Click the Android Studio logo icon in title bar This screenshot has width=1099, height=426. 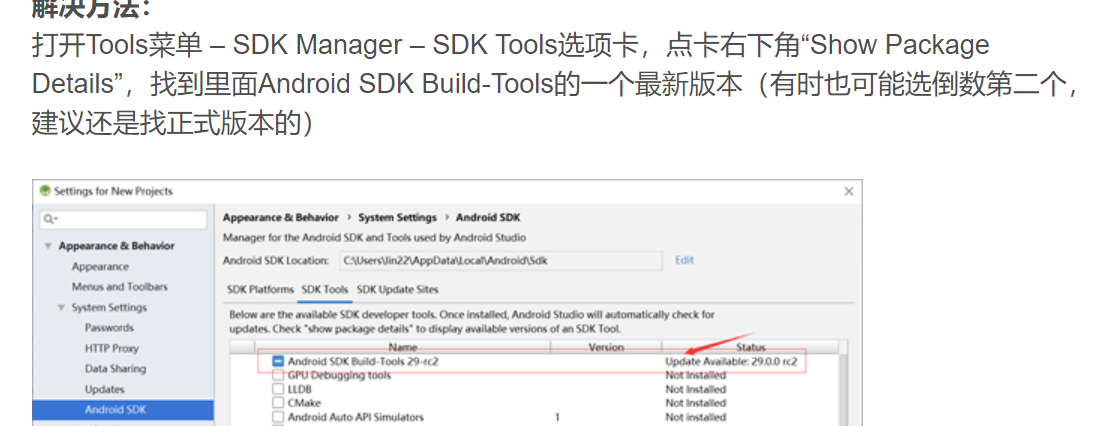[x=45, y=191]
